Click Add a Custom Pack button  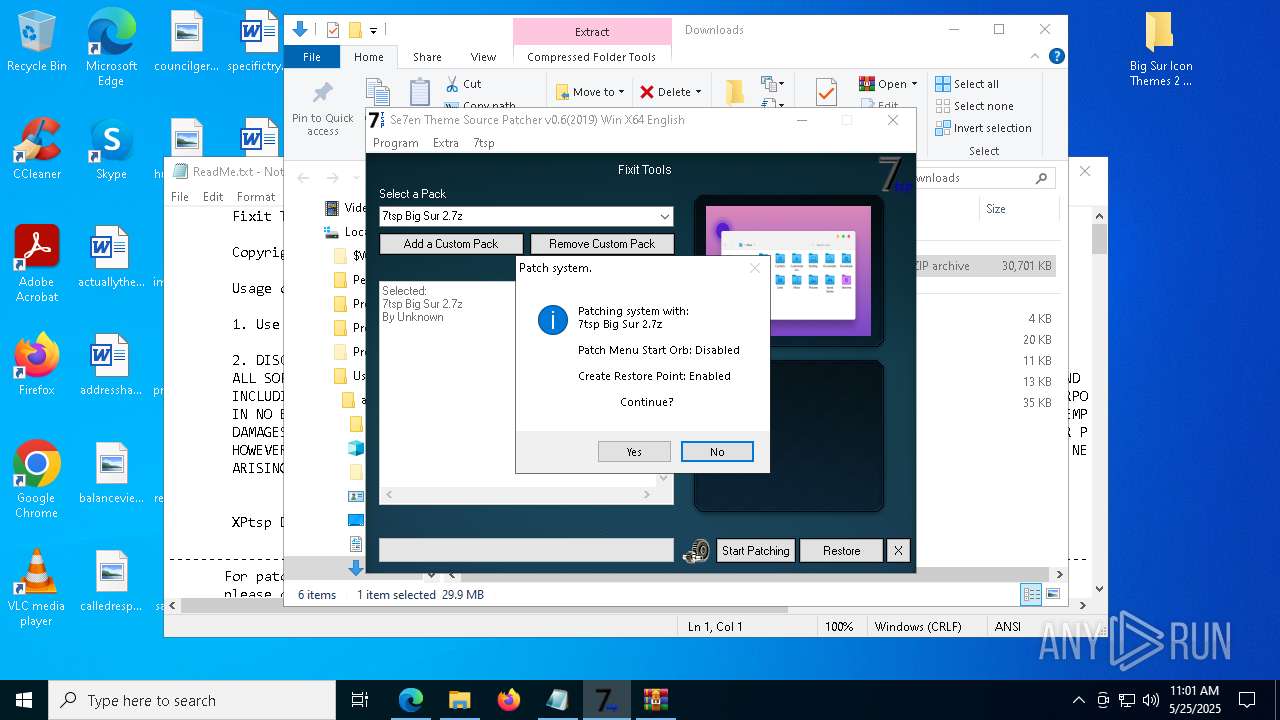click(451, 244)
